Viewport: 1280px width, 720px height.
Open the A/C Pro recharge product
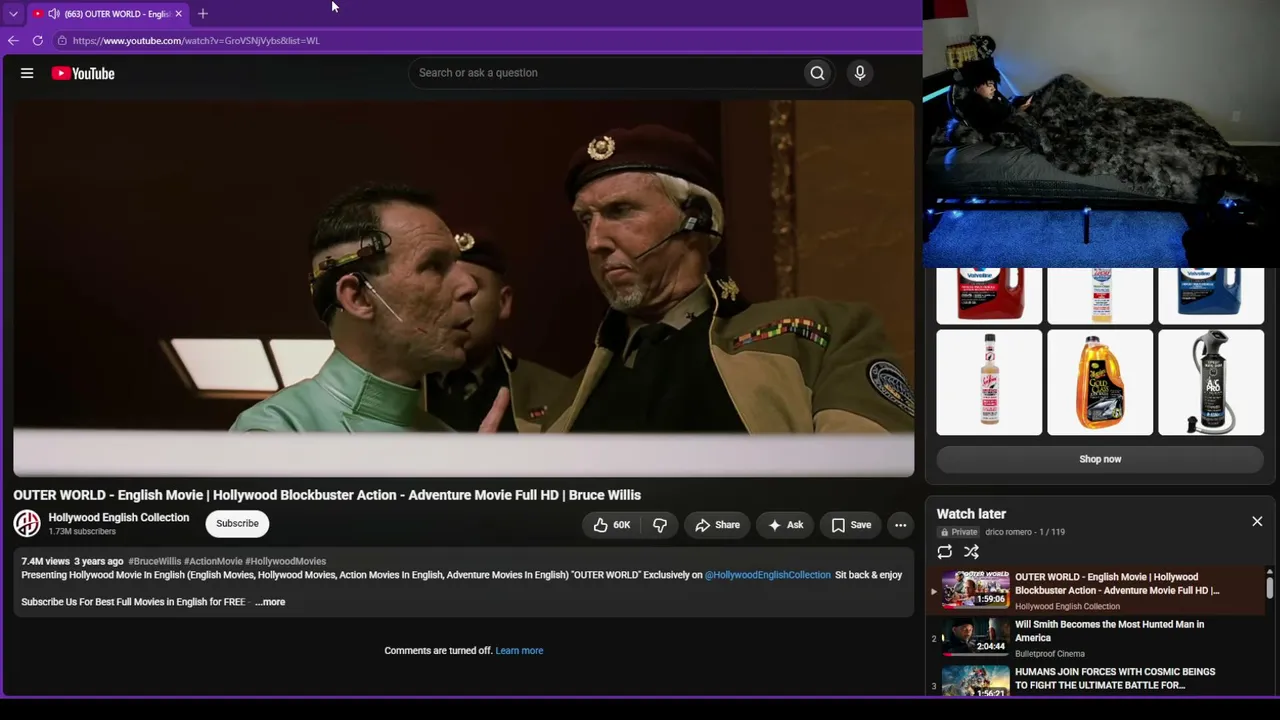(x=1211, y=383)
